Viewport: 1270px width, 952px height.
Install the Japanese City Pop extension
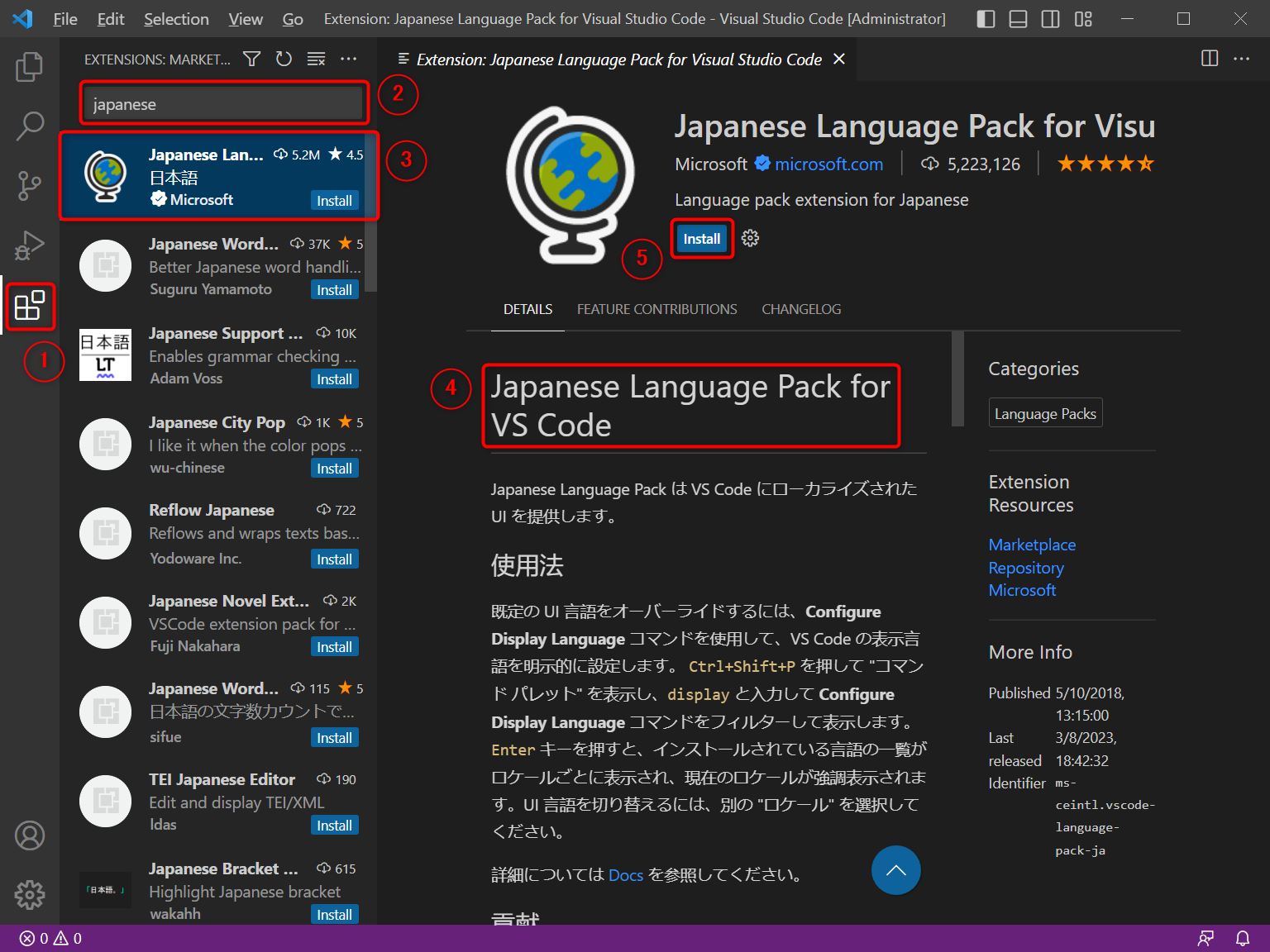[x=334, y=469]
